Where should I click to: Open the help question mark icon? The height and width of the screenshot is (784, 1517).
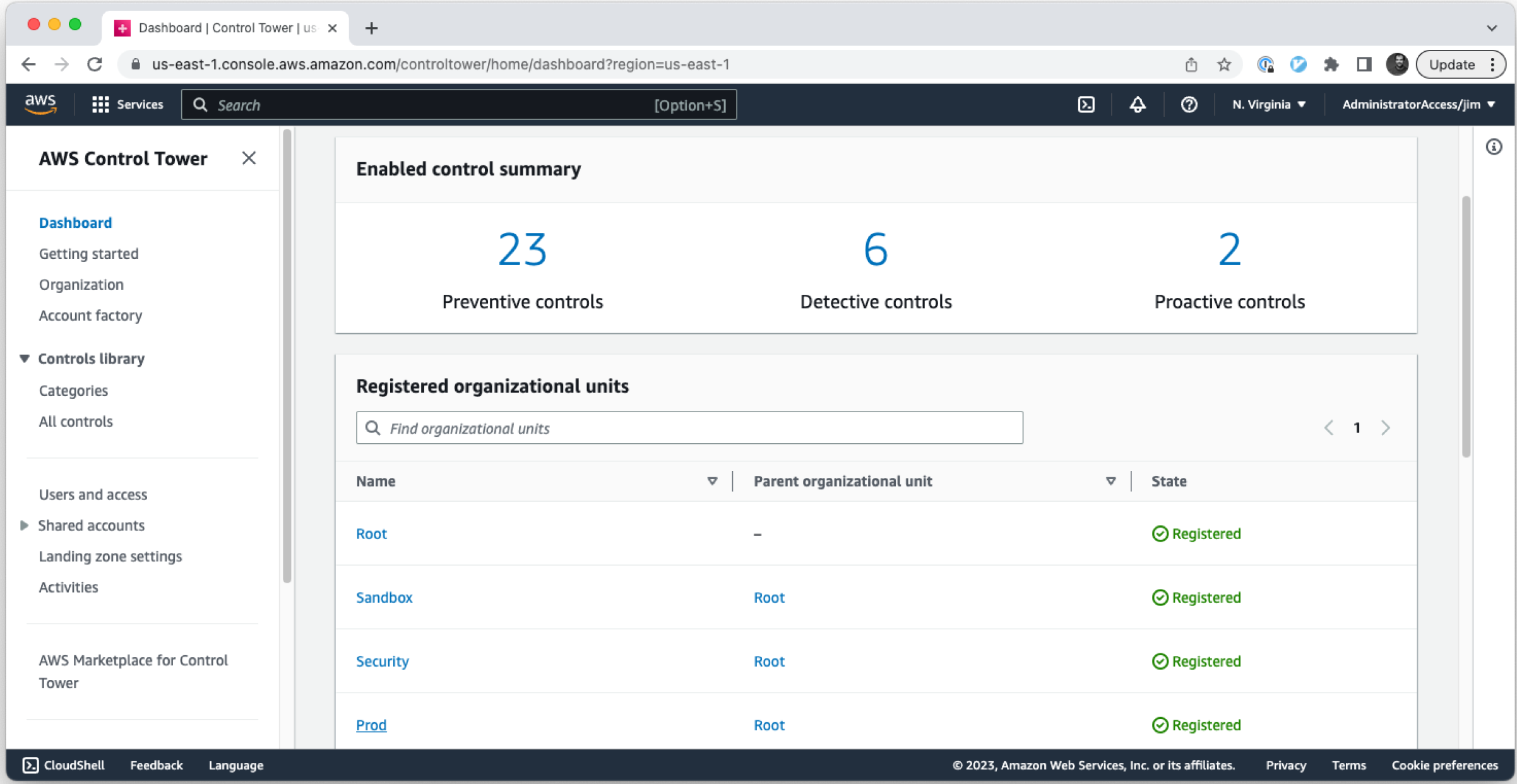point(1189,105)
